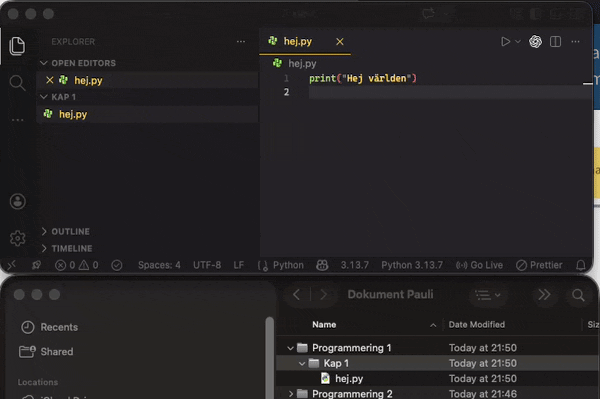Select the Programmering 2 folder row

click(x=438, y=393)
